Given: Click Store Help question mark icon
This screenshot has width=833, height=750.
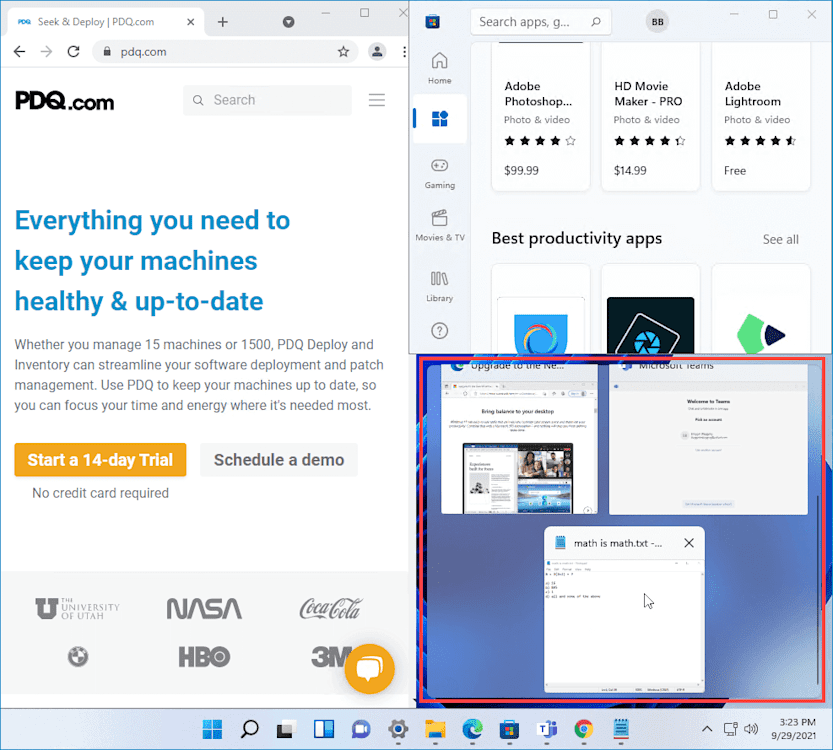Looking at the screenshot, I should (439, 331).
